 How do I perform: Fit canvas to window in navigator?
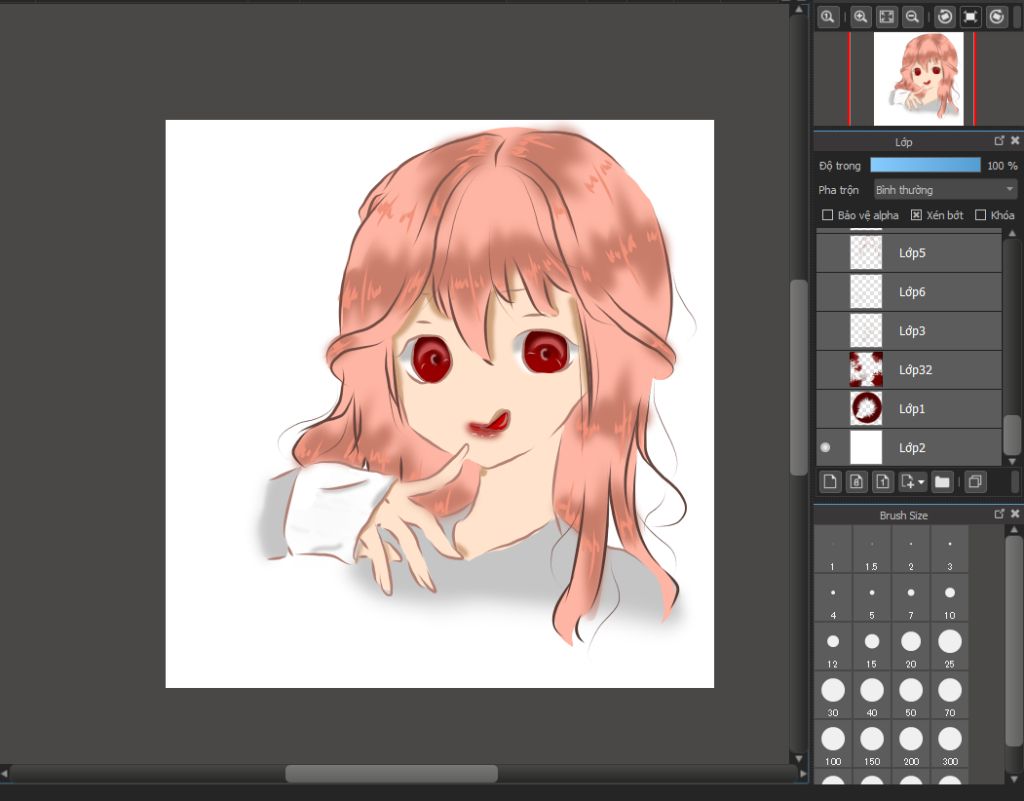coord(886,17)
